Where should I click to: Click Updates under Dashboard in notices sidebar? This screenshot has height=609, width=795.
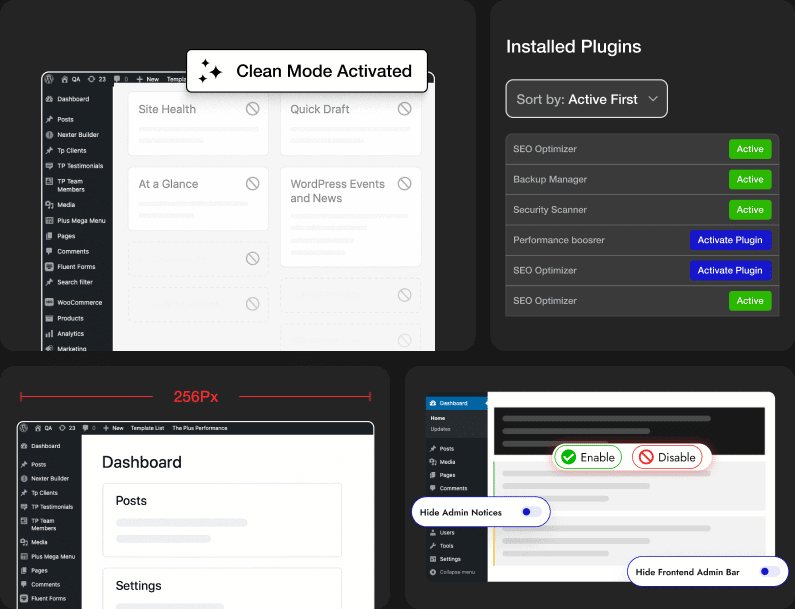(440, 429)
